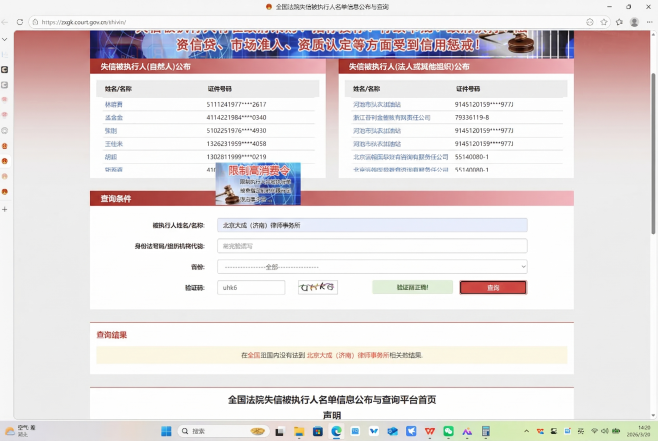Screen dimensions: 658x441
Task: Open the Wi-Fi network tray icon
Action: pos(594,431)
